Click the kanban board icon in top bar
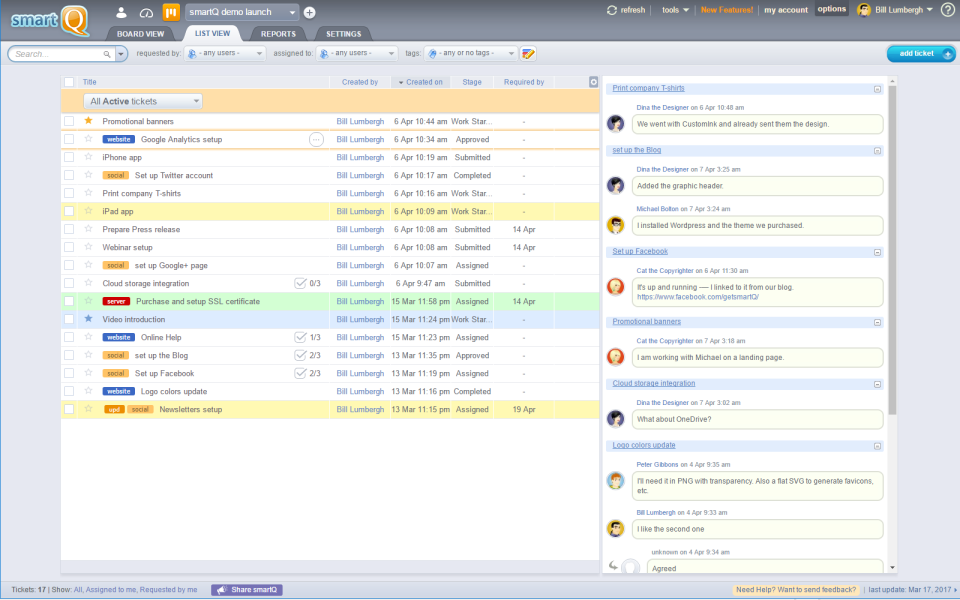 pos(170,12)
